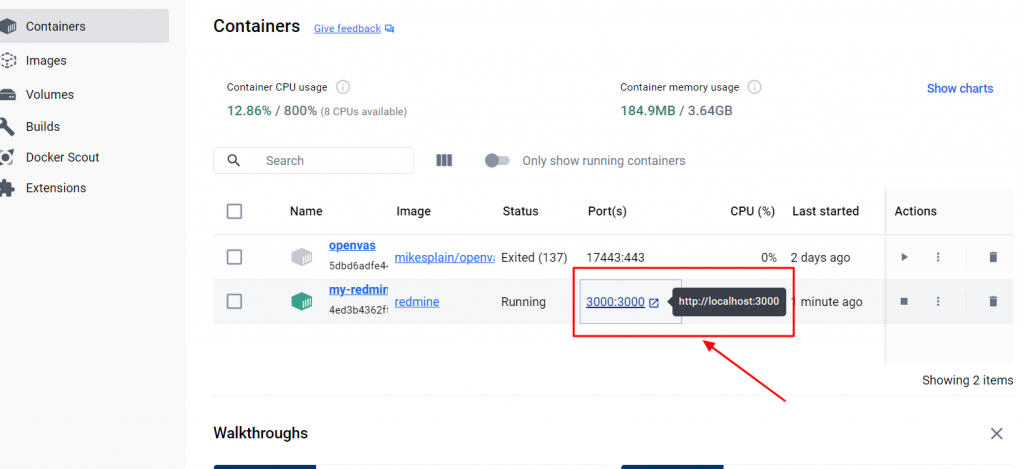
Task: Click Show charts link
Action: tap(960, 88)
